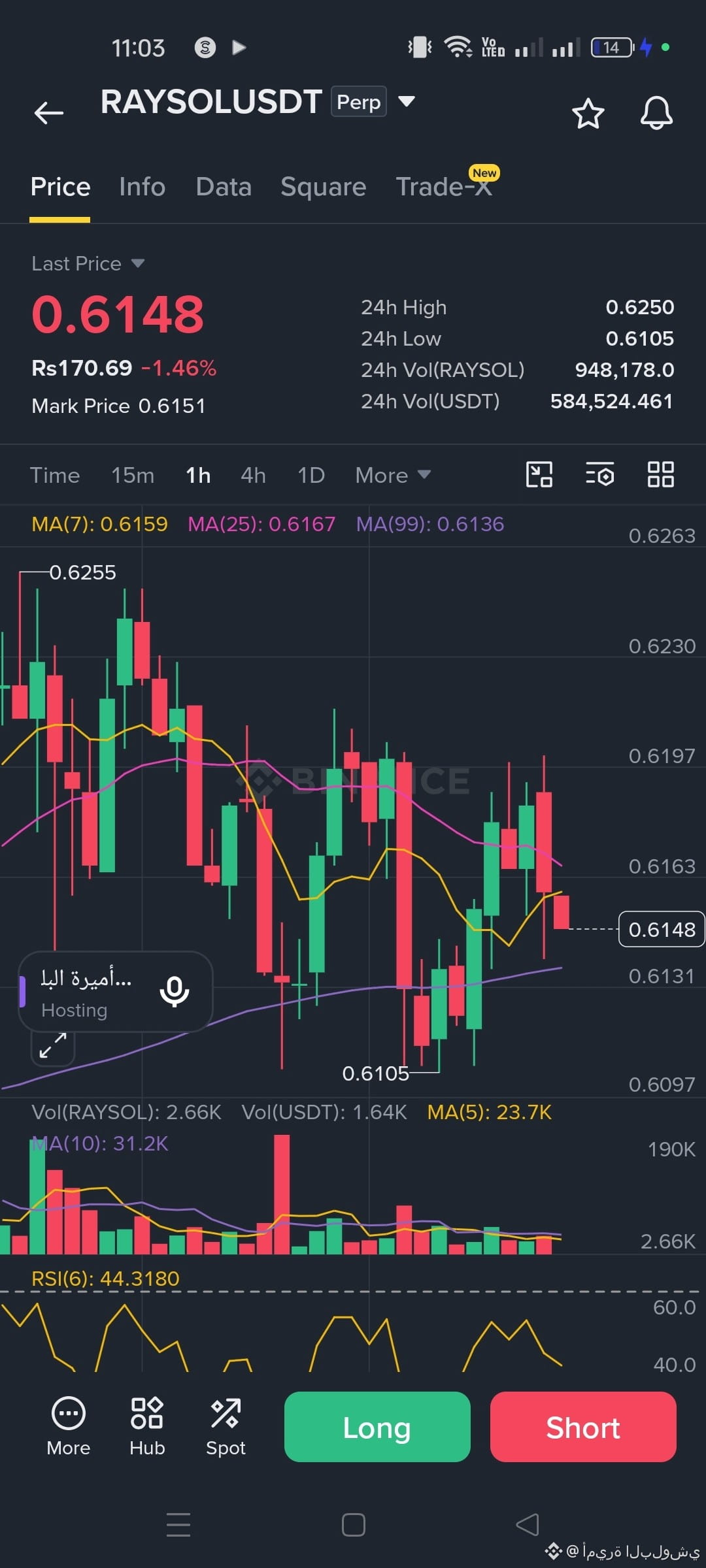Open the Hosting live room widget
706x1568 pixels.
(116, 992)
